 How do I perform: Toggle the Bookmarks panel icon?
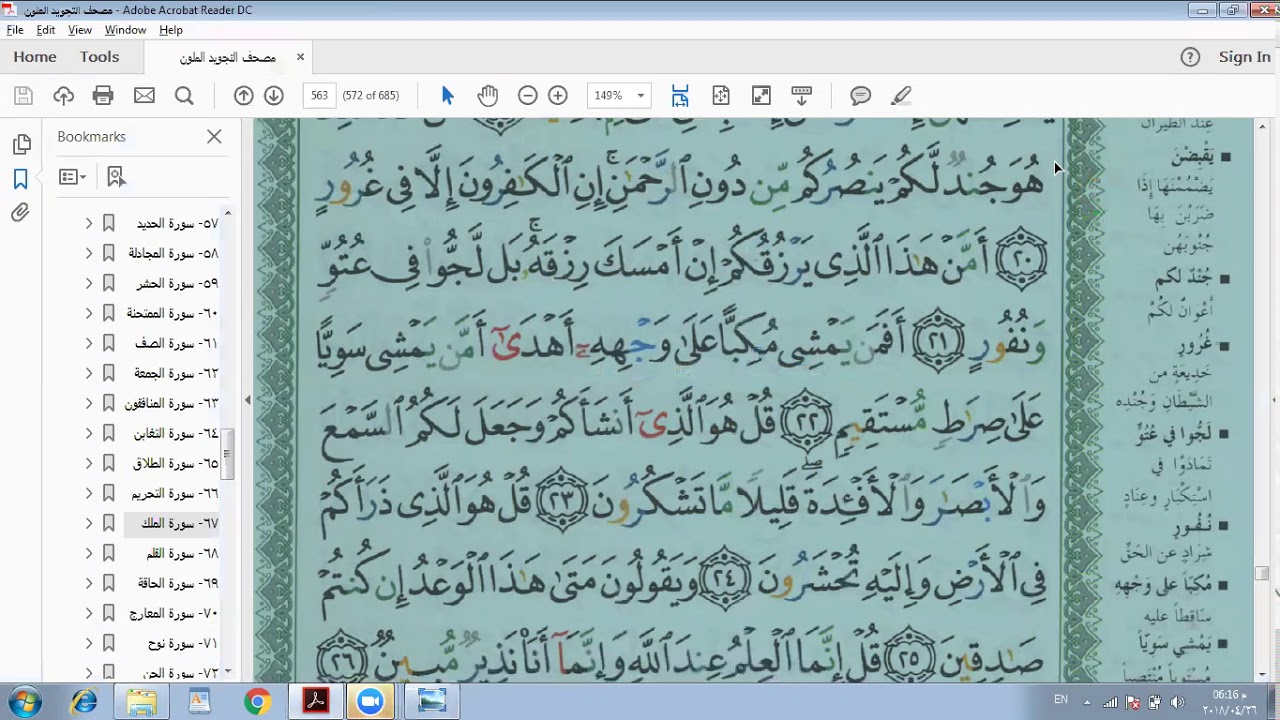point(20,179)
